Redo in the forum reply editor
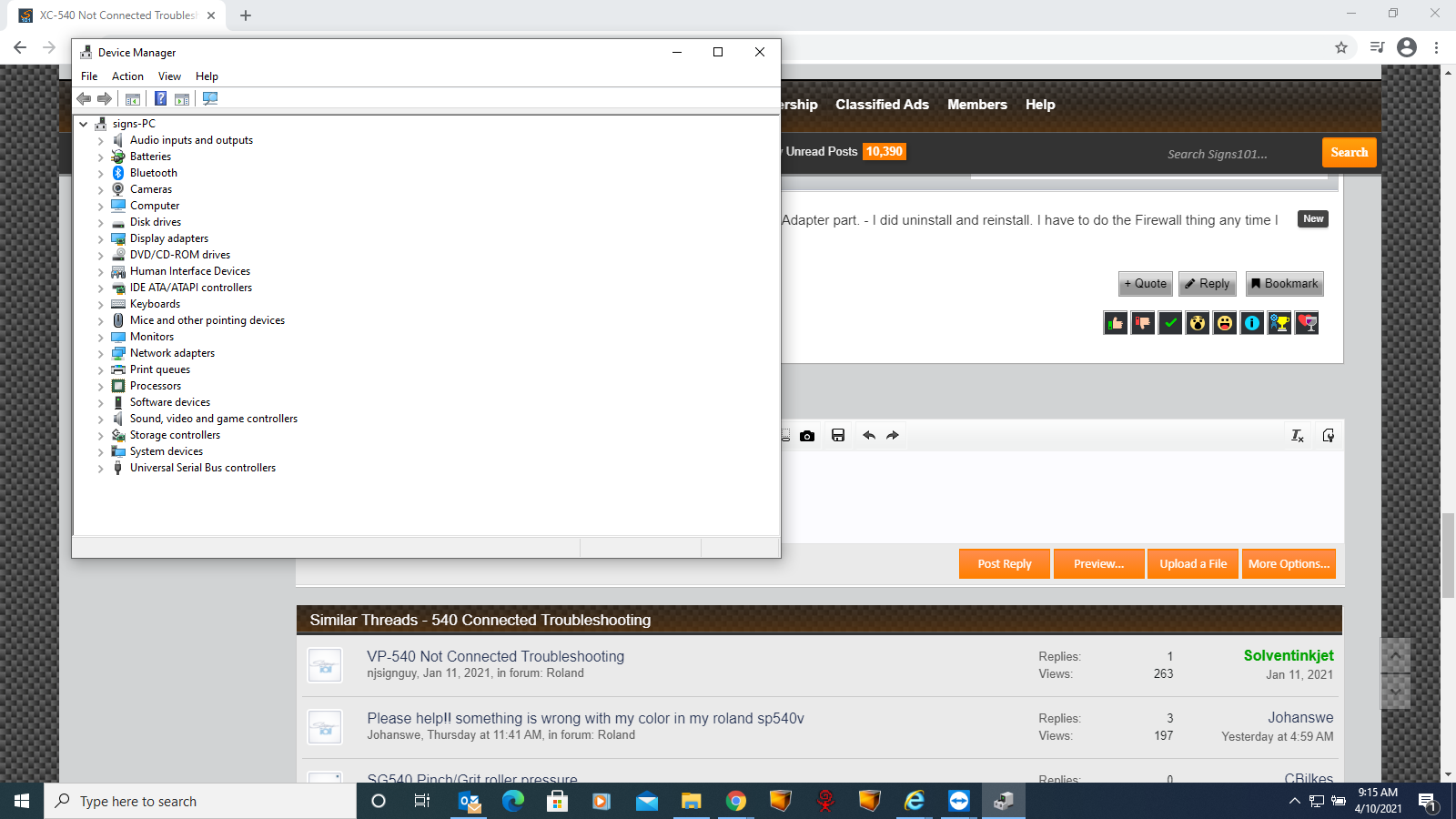The image size is (1456, 819). 893,436
